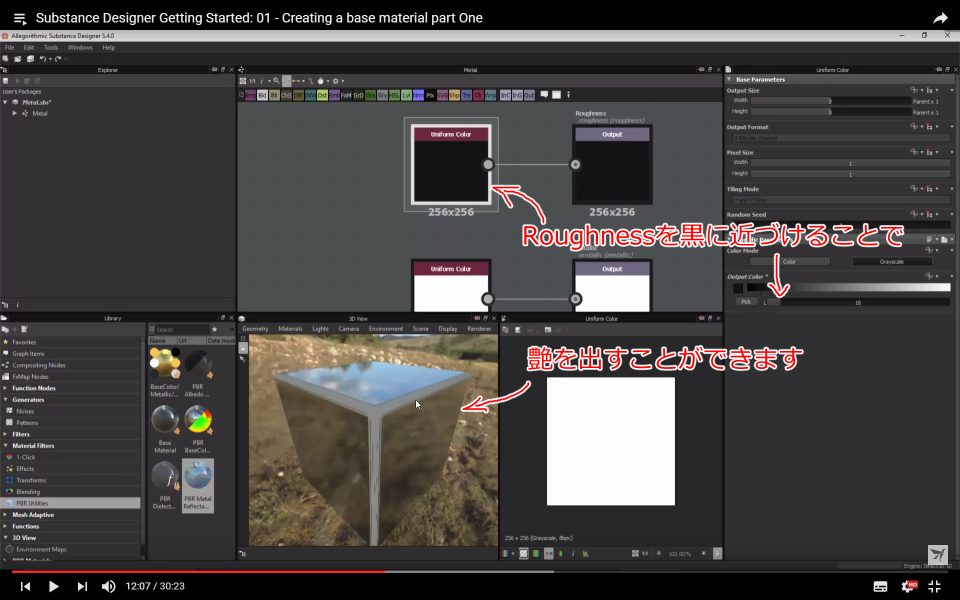Select PBR Utilities in Library tree
Viewport: 960px width, 600px height.
point(70,503)
